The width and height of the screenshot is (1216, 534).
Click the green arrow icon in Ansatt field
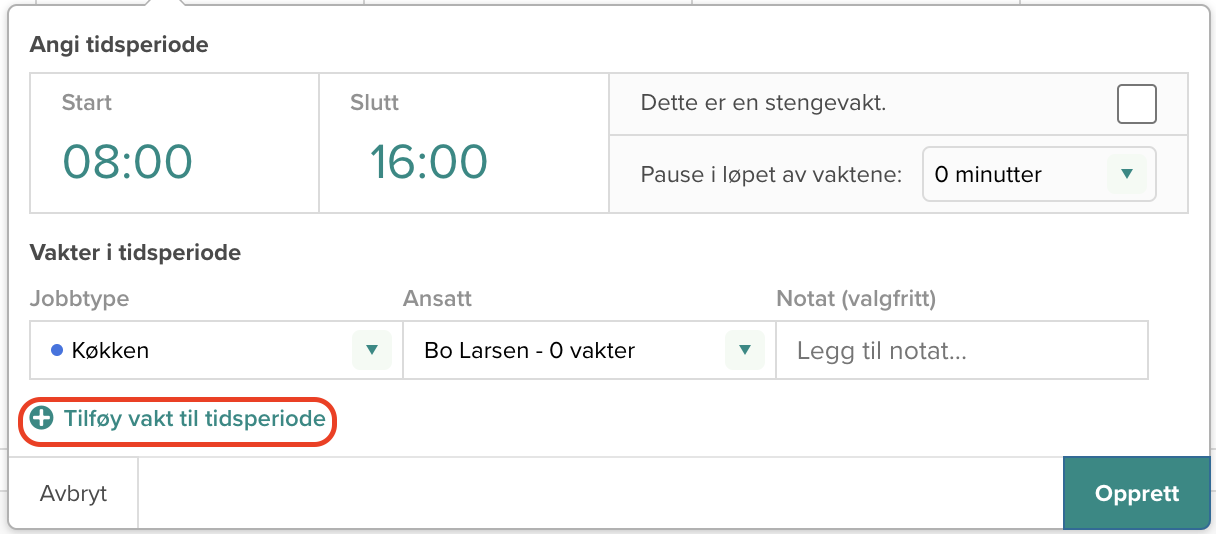(x=744, y=350)
